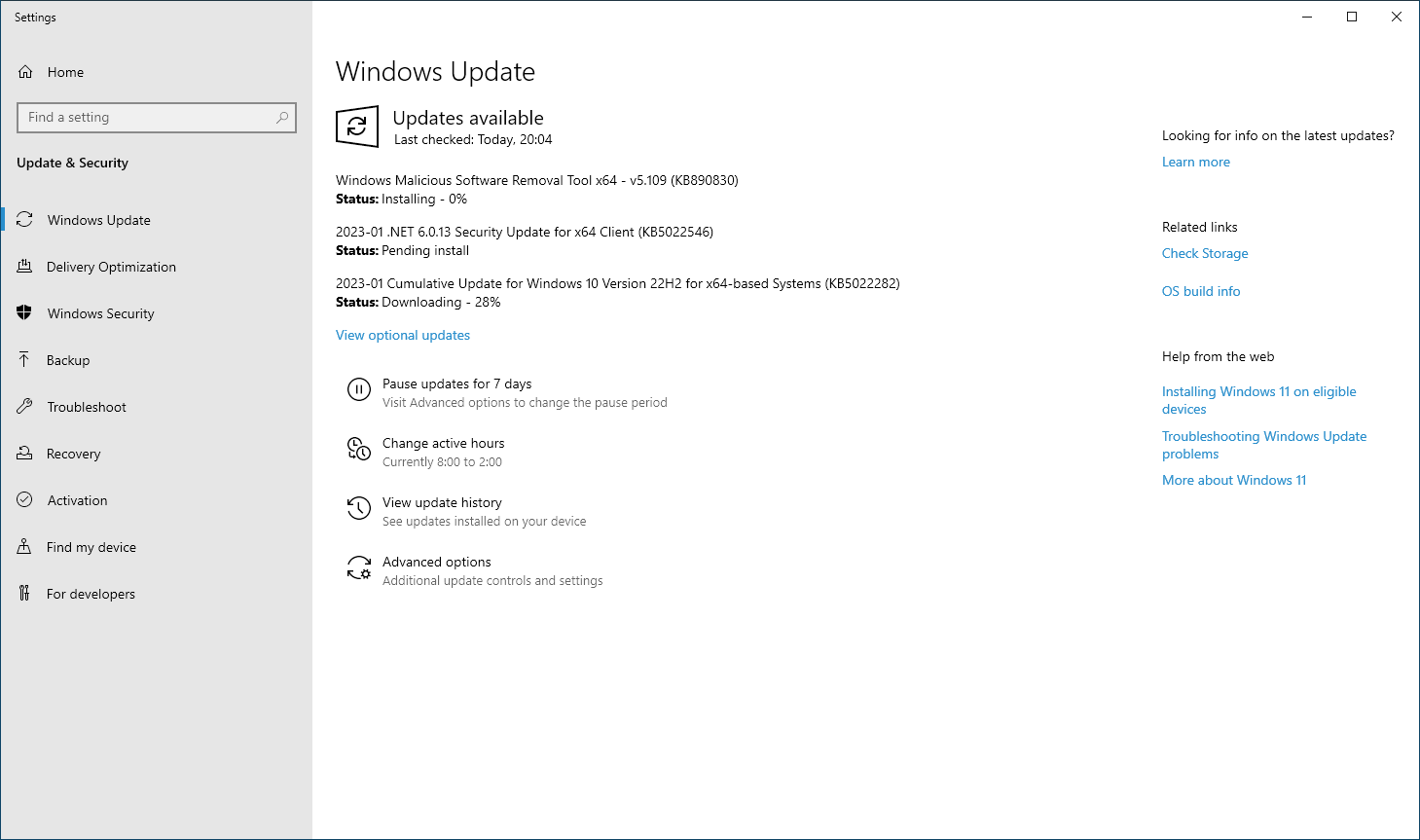Click 'Currently 8:00 to 2:00' text
The width and height of the screenshot is (1420, 840).
point(442,462)
